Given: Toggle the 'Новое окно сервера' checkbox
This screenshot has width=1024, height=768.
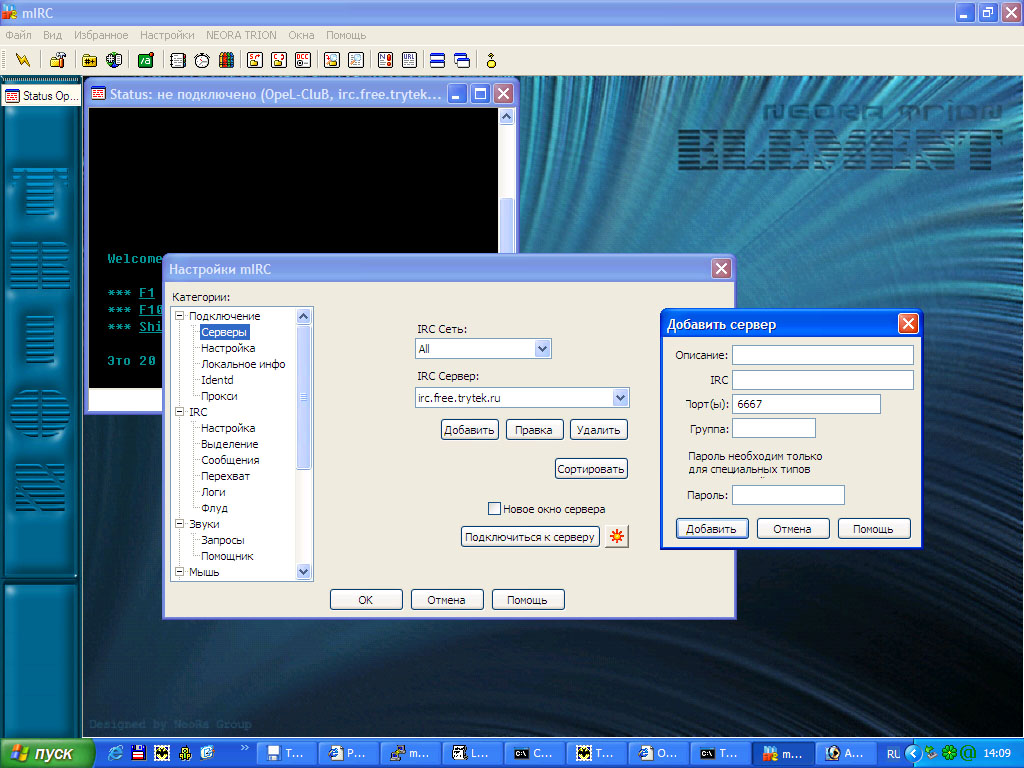Looking at the screenshot, I should click(x=494, y=509).
